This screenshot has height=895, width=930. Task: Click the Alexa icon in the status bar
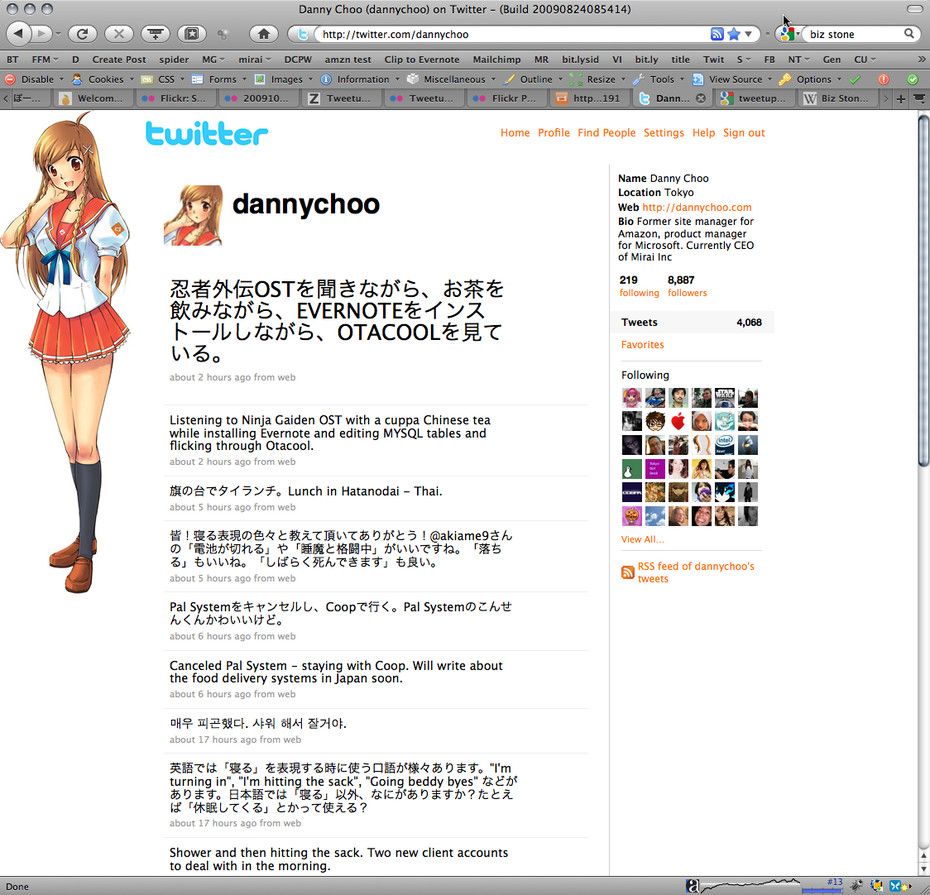[692, 886]
